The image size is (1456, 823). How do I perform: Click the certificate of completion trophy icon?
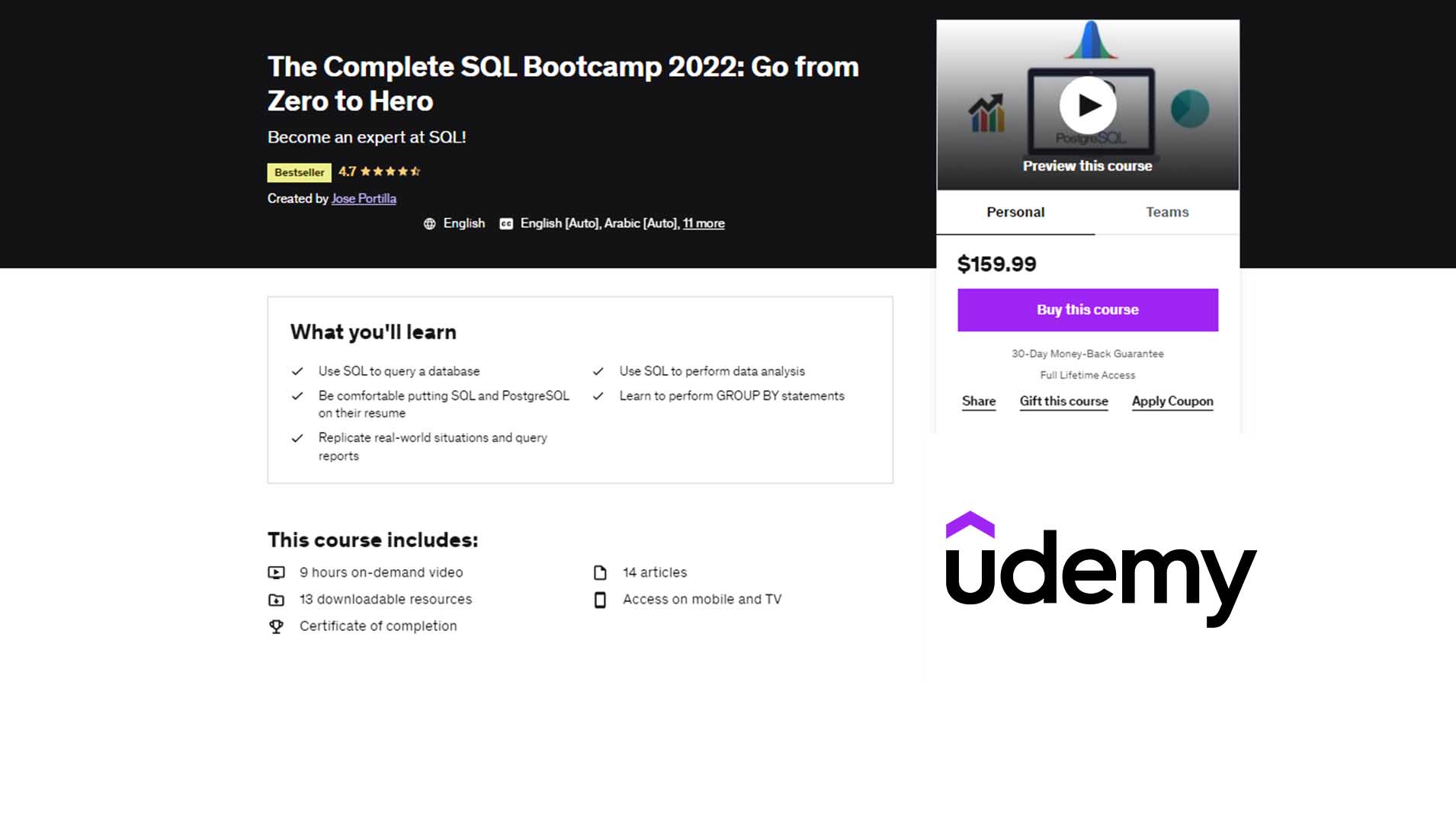coord(277,626)
